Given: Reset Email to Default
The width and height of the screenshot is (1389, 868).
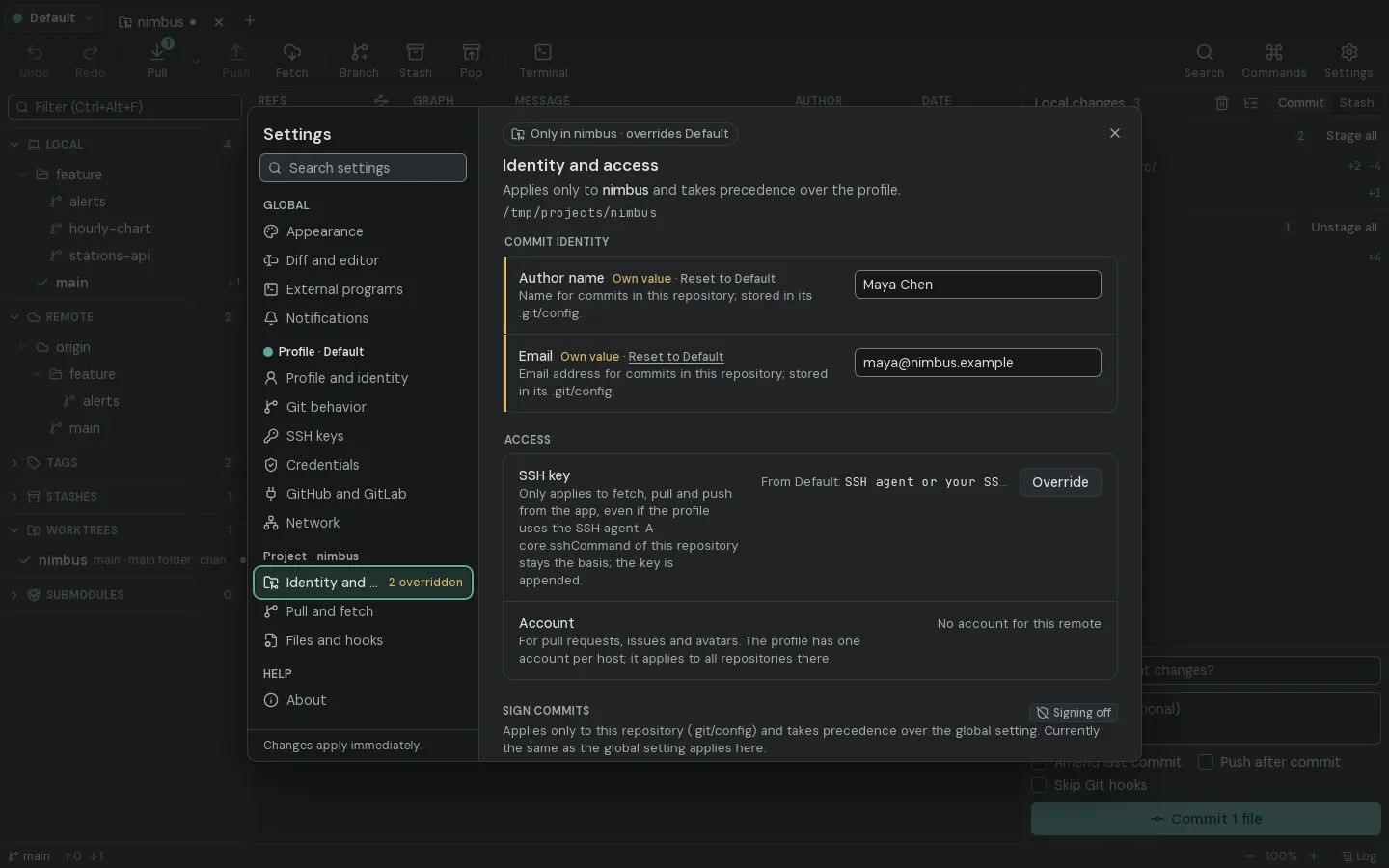Looking at the screenshot, I should point(675,357).
